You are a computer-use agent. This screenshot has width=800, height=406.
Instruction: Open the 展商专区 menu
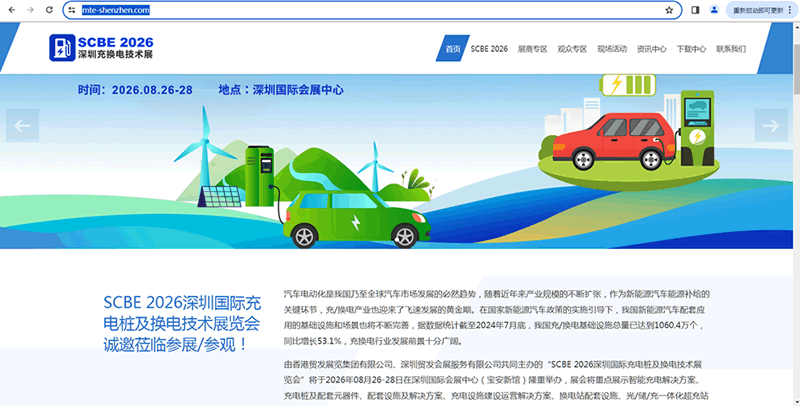point(533,48)
